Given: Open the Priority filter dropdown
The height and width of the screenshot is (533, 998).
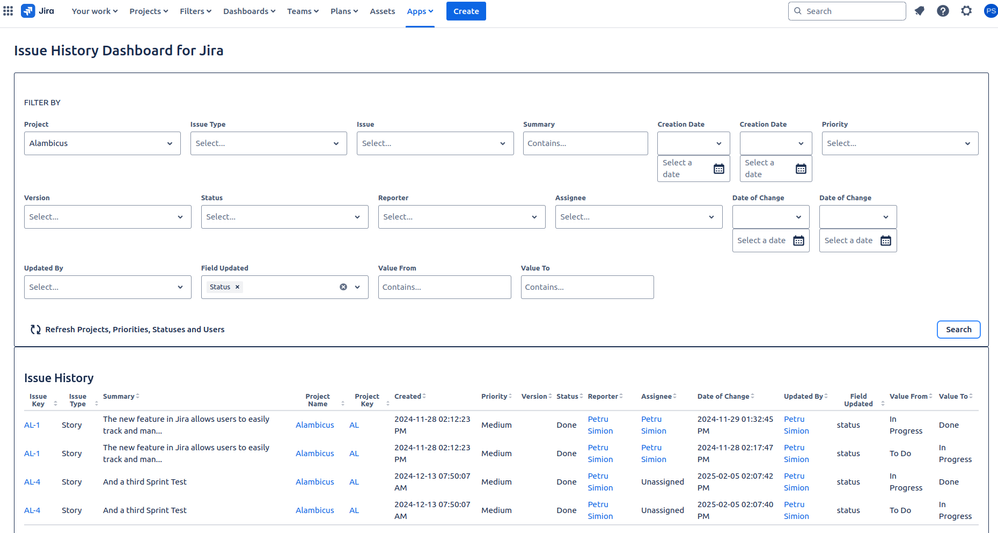Looking at the screenshot, I should click(x=900, y=143).
